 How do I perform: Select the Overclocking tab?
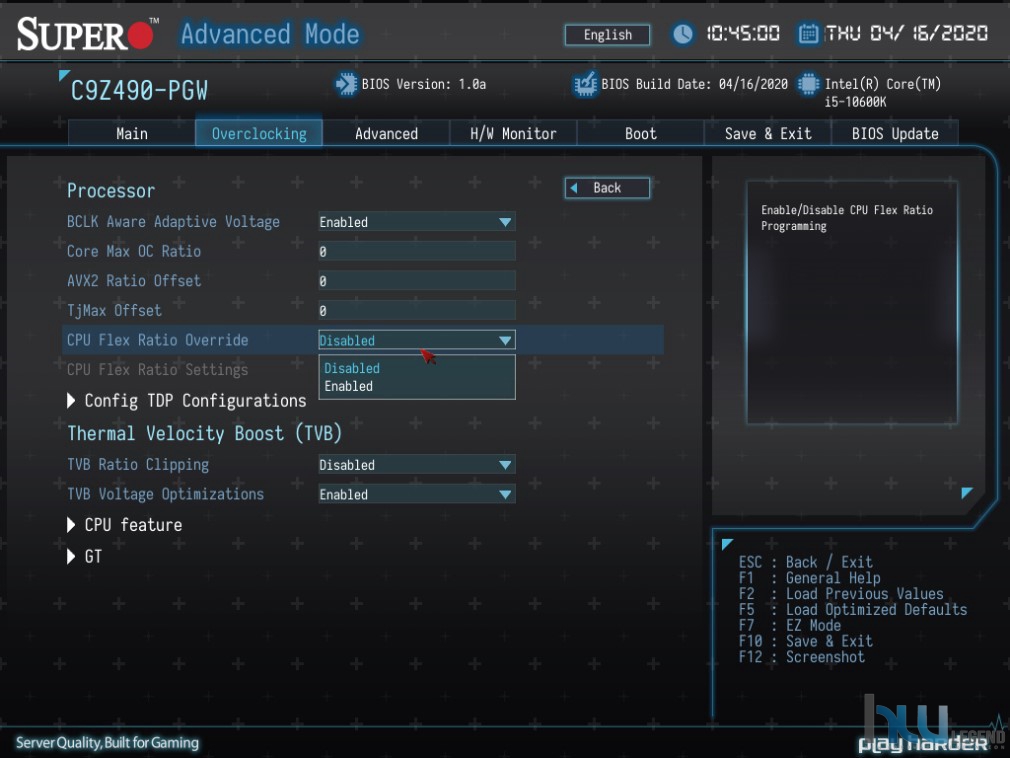(x=259, y=133)
